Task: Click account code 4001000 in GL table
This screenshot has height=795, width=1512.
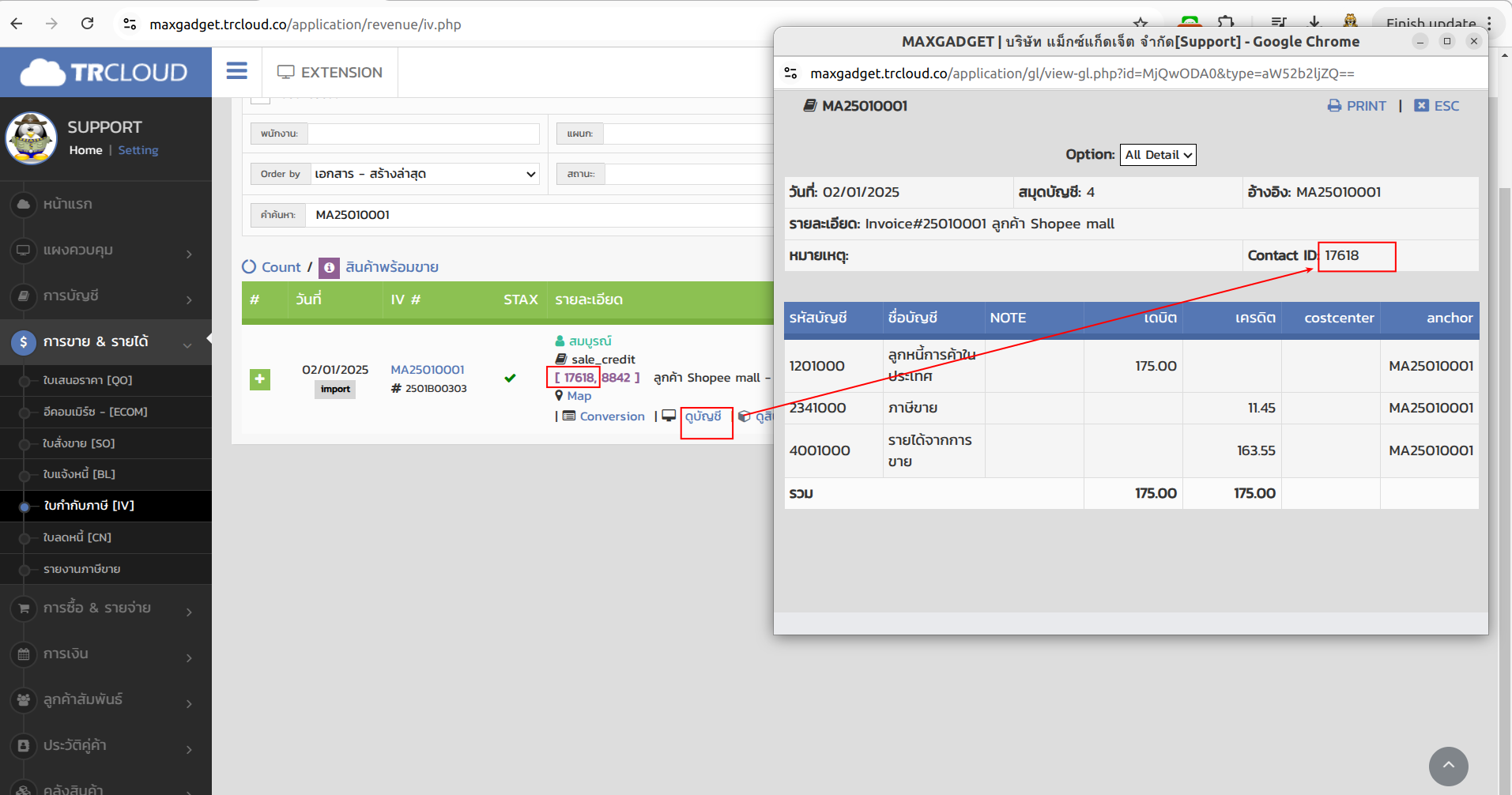Action: click(820, 450)
